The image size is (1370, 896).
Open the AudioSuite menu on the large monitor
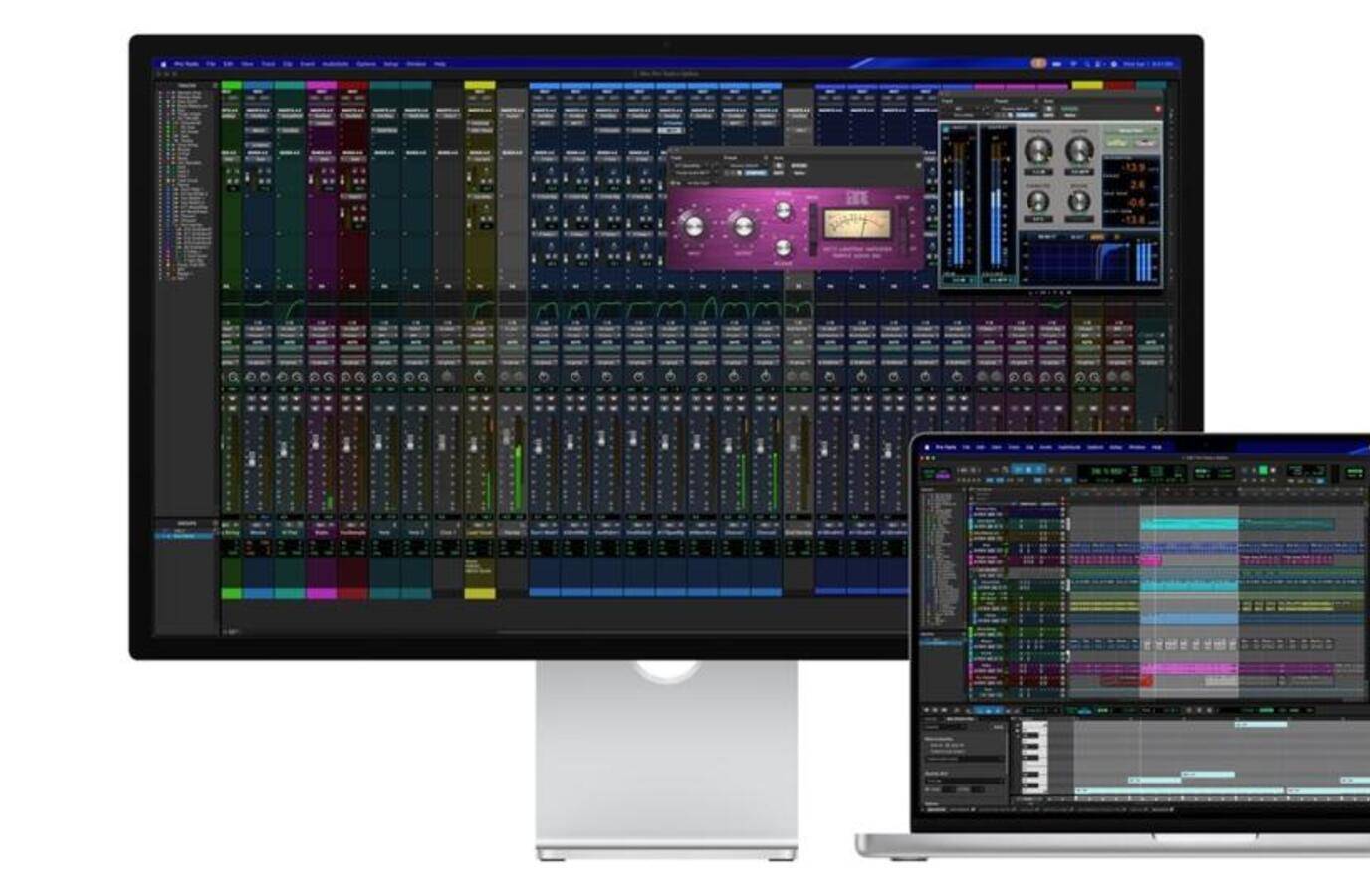click(335, 64)
